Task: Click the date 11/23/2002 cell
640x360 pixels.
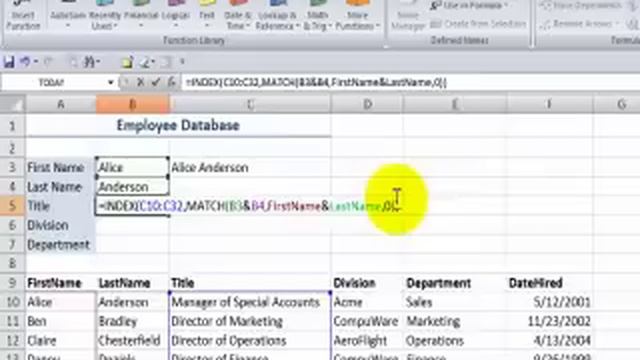Action: pyautogui.click(x=549, y=322)
